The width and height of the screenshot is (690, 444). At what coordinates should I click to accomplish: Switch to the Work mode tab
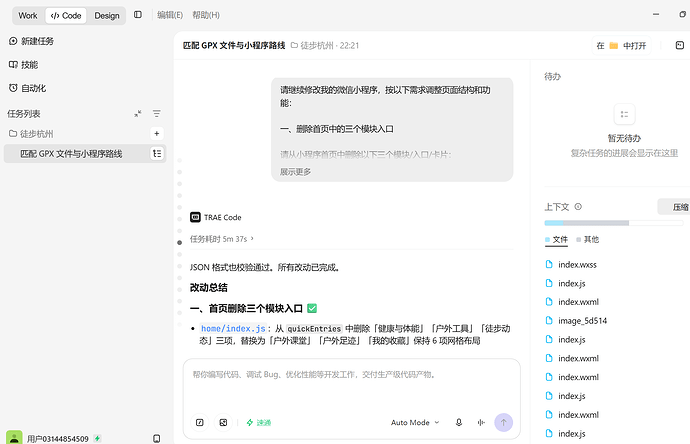pos(28,16)
